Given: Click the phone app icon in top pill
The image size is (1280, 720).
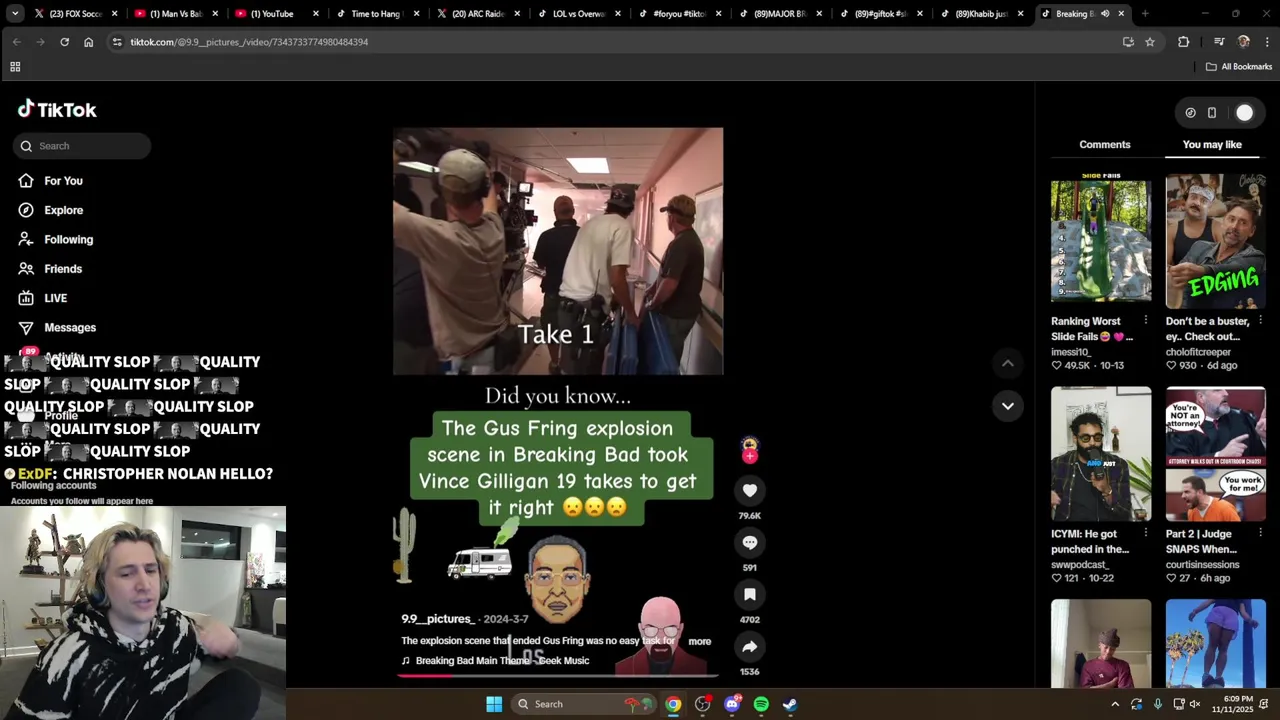Looking at the screenshot, I should [1212, 113].
